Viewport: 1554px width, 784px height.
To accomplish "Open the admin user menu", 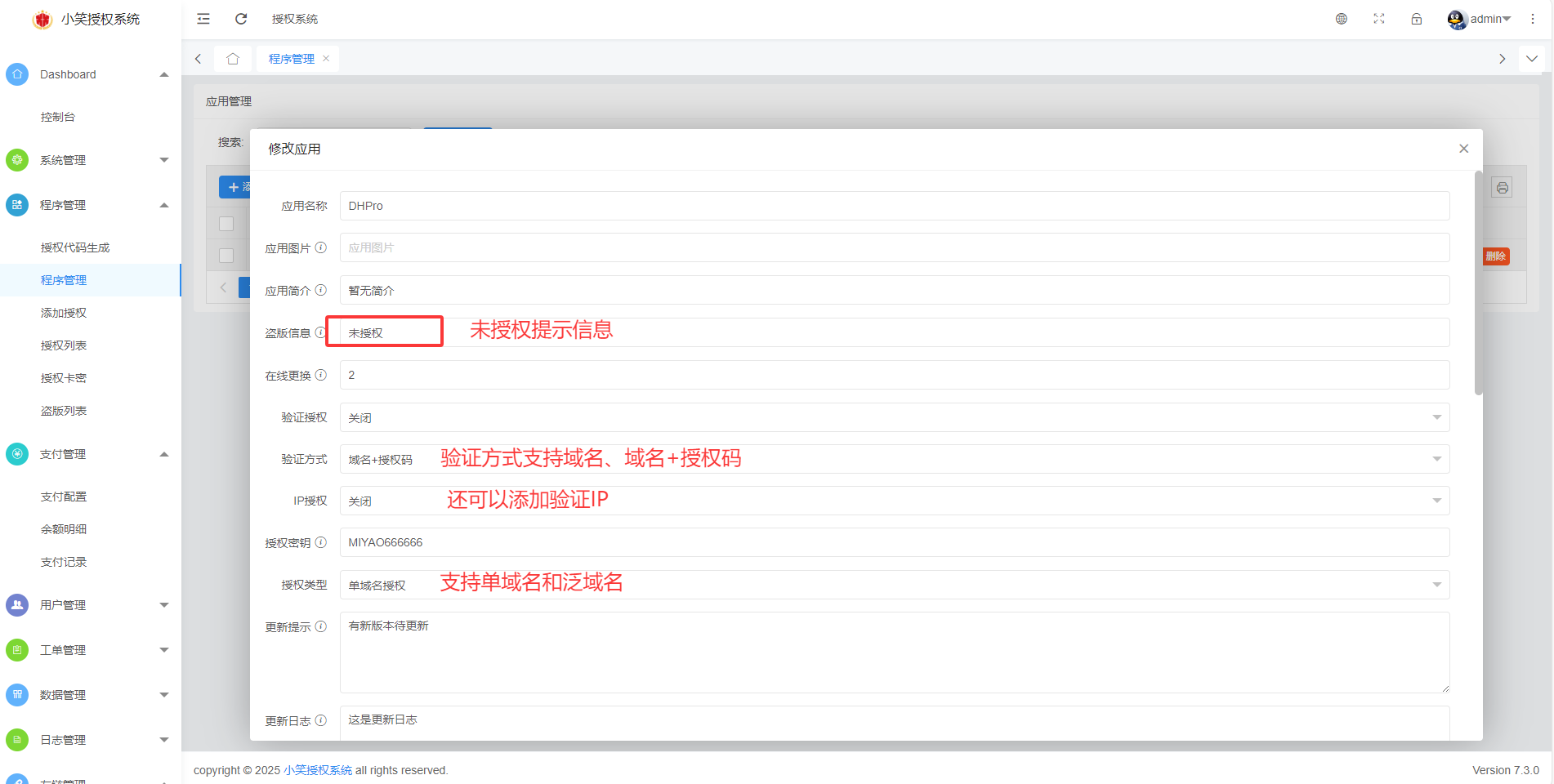I will click(1480, 18).
